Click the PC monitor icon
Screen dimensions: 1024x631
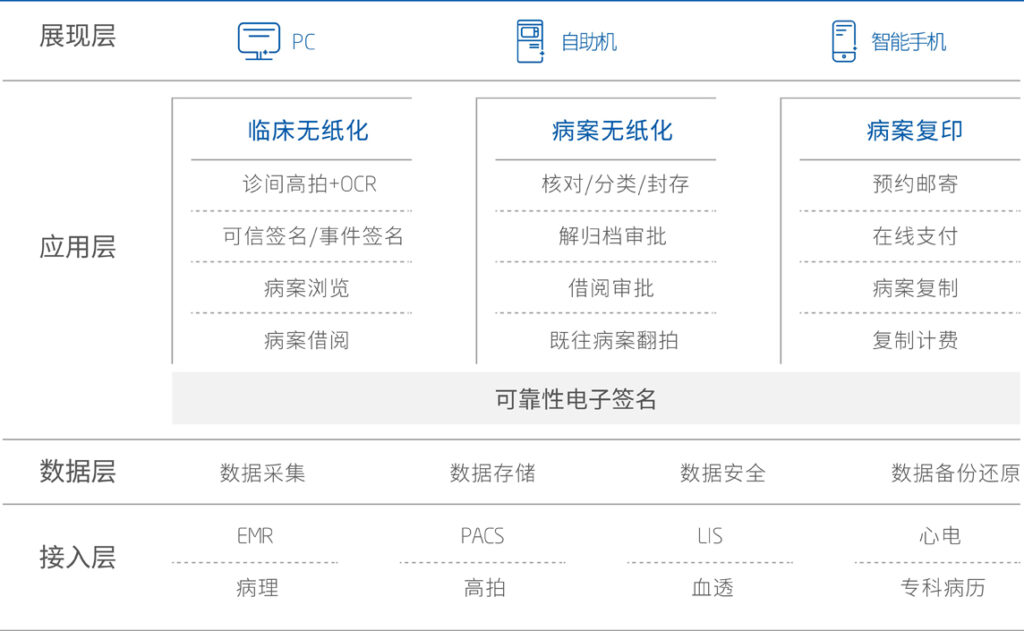[x=258, y=41]
